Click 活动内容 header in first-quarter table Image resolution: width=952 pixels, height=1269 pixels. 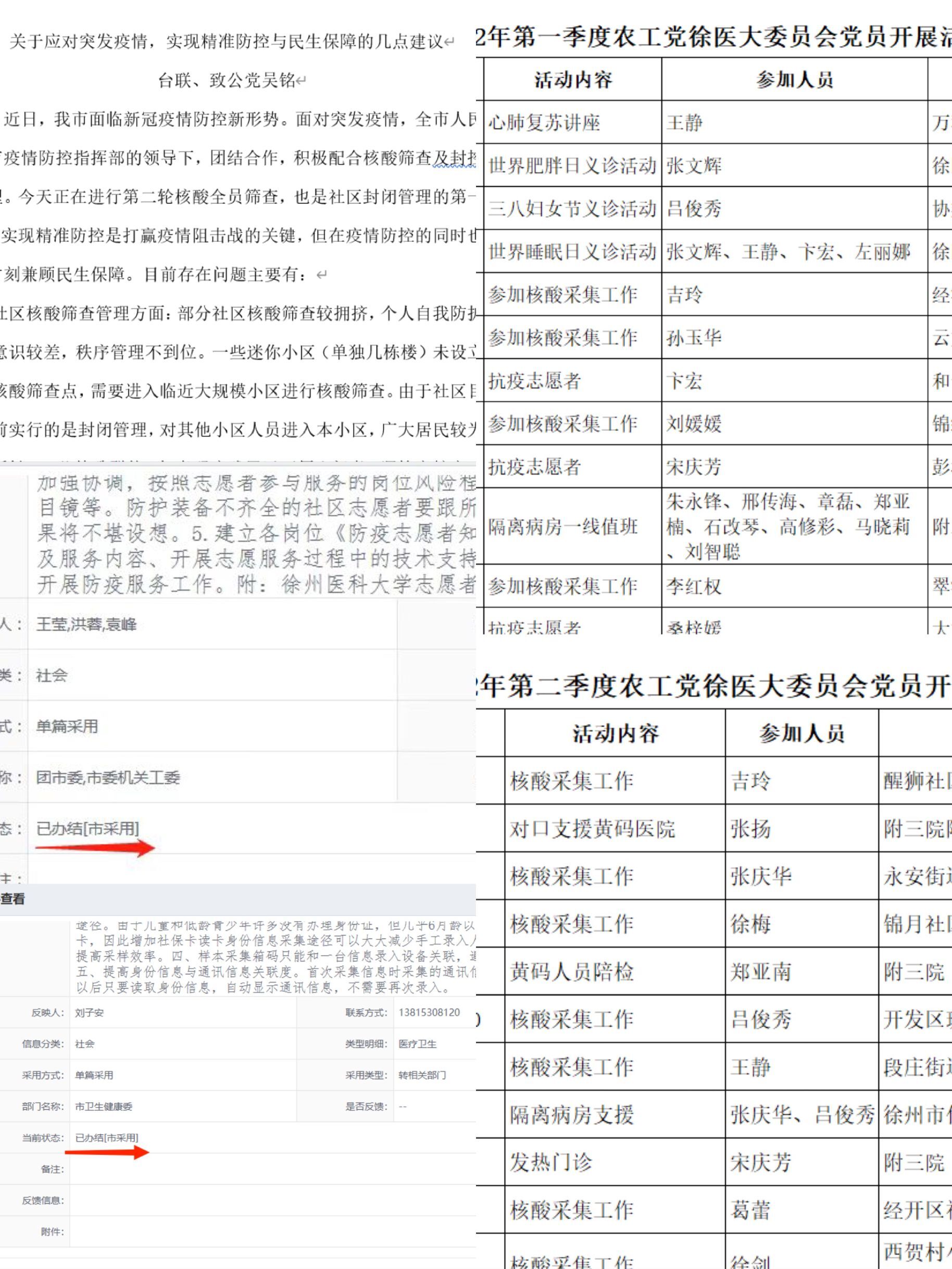point(573,80)
